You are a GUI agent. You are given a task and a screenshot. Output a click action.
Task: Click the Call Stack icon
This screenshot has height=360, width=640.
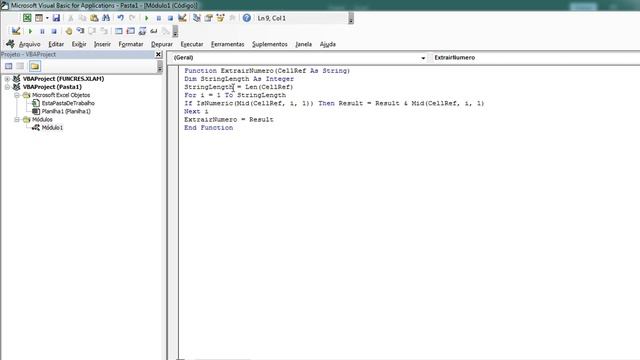tap(165, 31)
